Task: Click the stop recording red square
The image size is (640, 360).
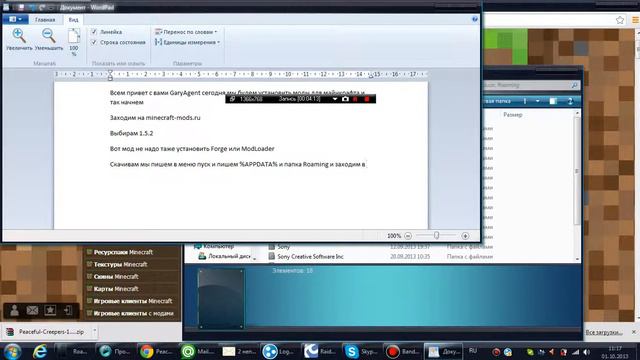Action: click(367, 99)
